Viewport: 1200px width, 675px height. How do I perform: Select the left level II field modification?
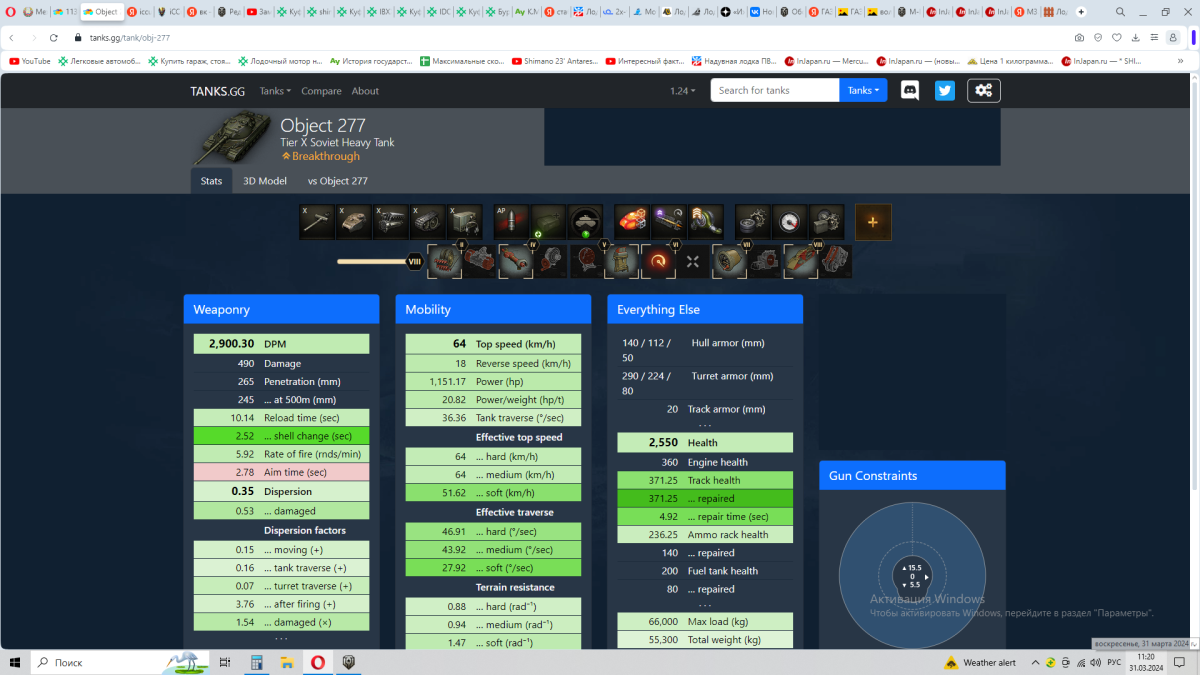click(444, 262)
